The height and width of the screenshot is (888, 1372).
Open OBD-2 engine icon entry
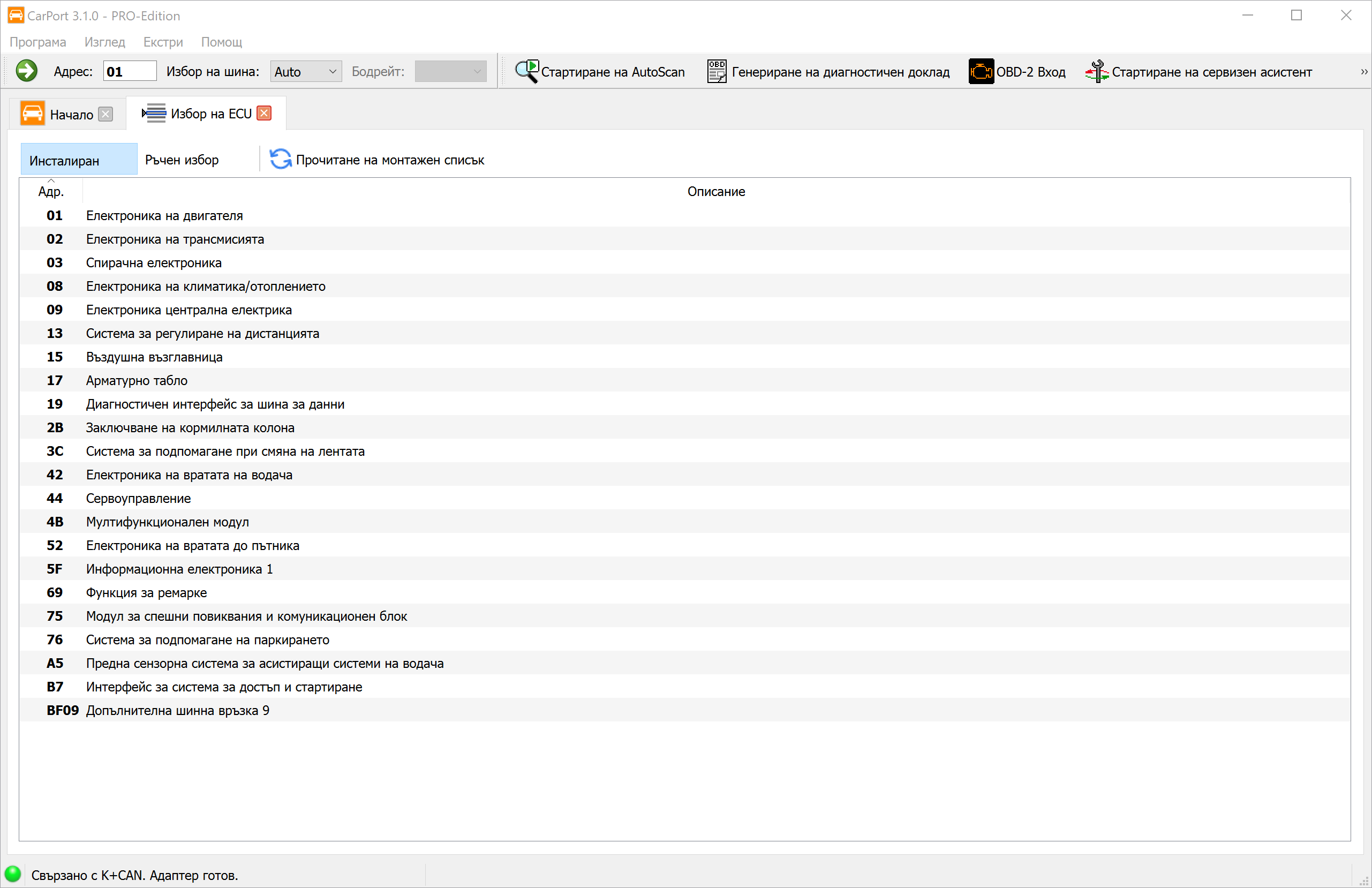(981, 72)
